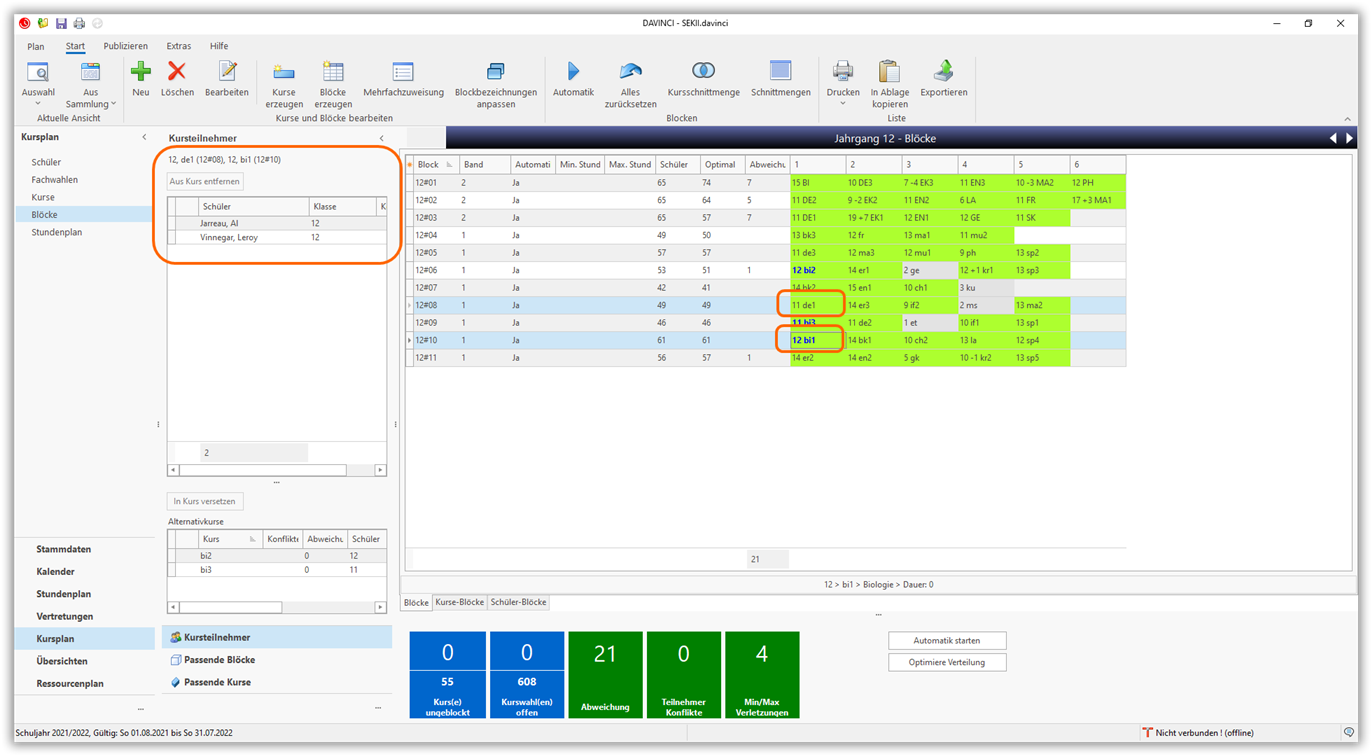This screenshot has width=1372, height=756.
Task: Click the red X Löschen icon
Action: click(177, 72)
